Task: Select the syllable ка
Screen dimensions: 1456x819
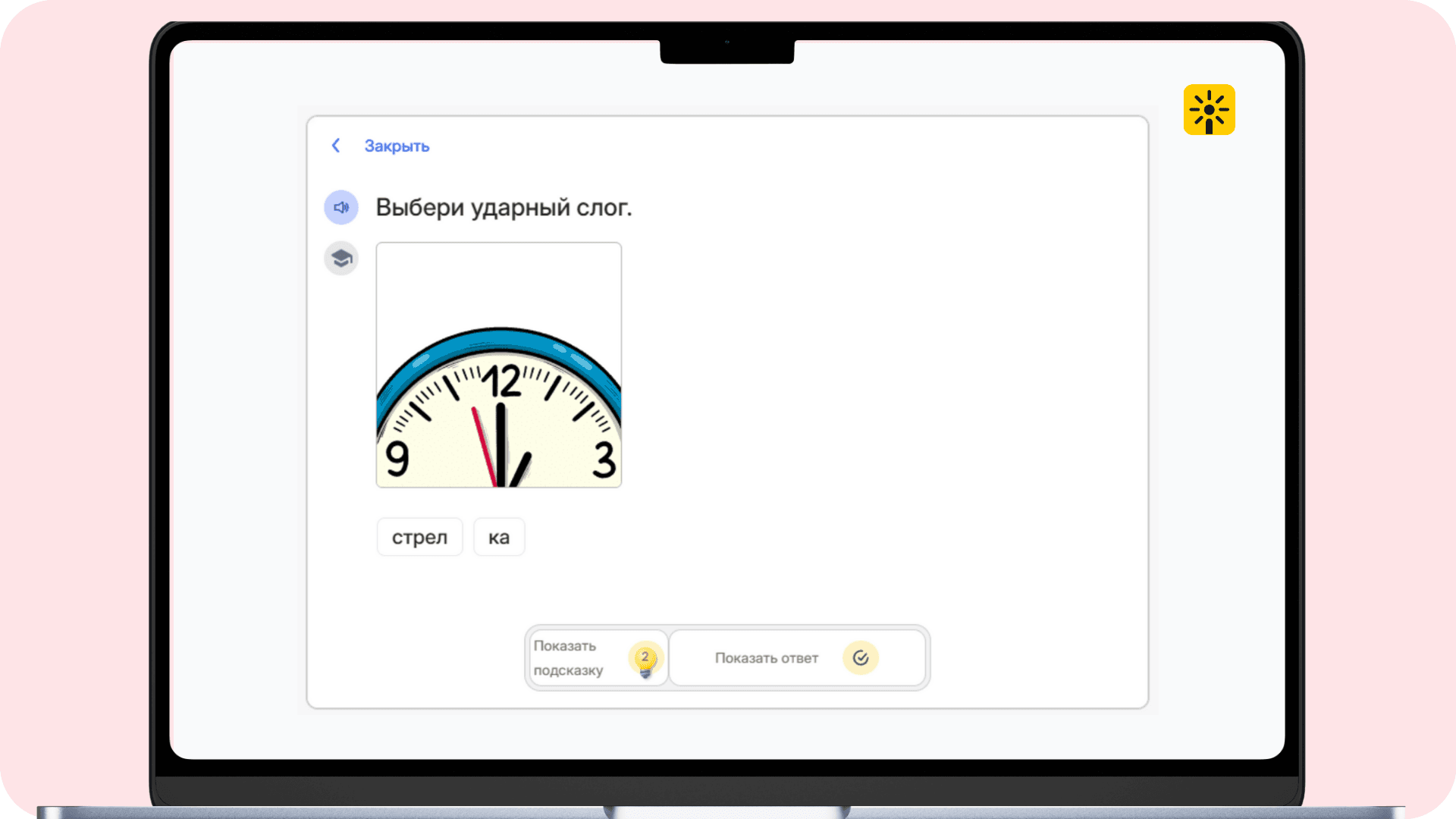Action: tap(498, 537)
